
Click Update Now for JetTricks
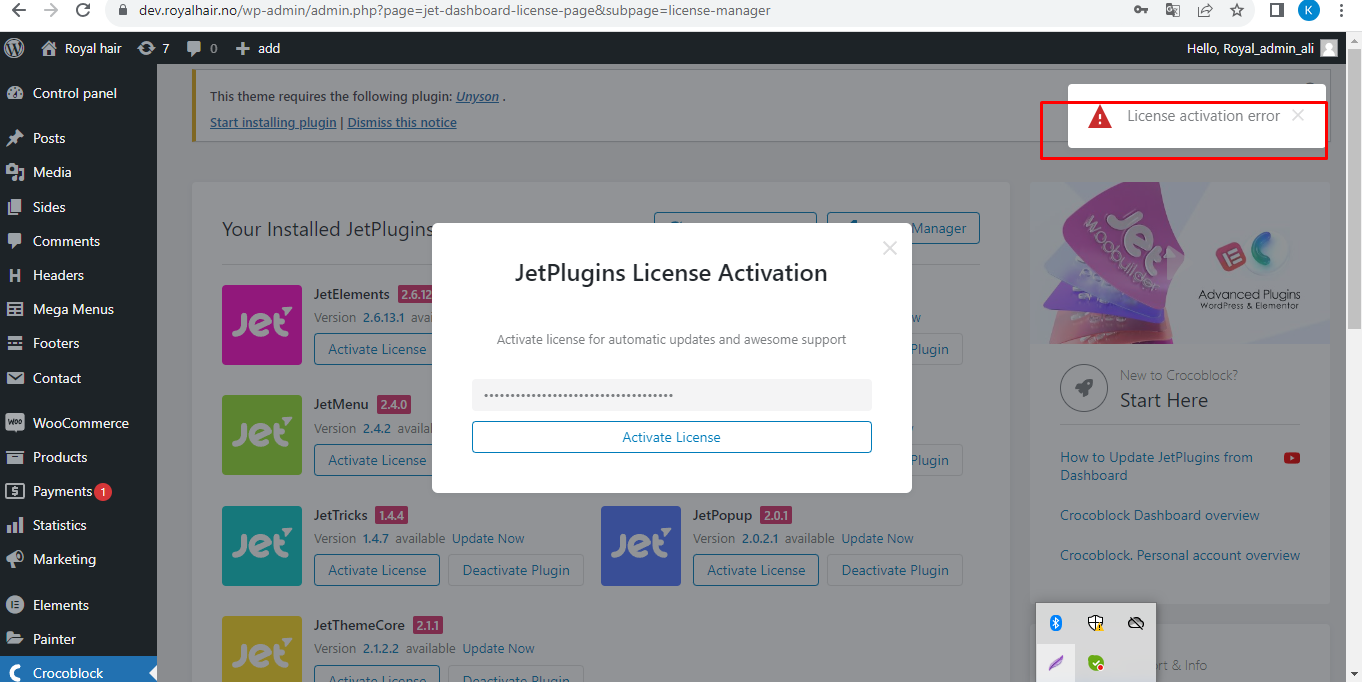point(488,538)
